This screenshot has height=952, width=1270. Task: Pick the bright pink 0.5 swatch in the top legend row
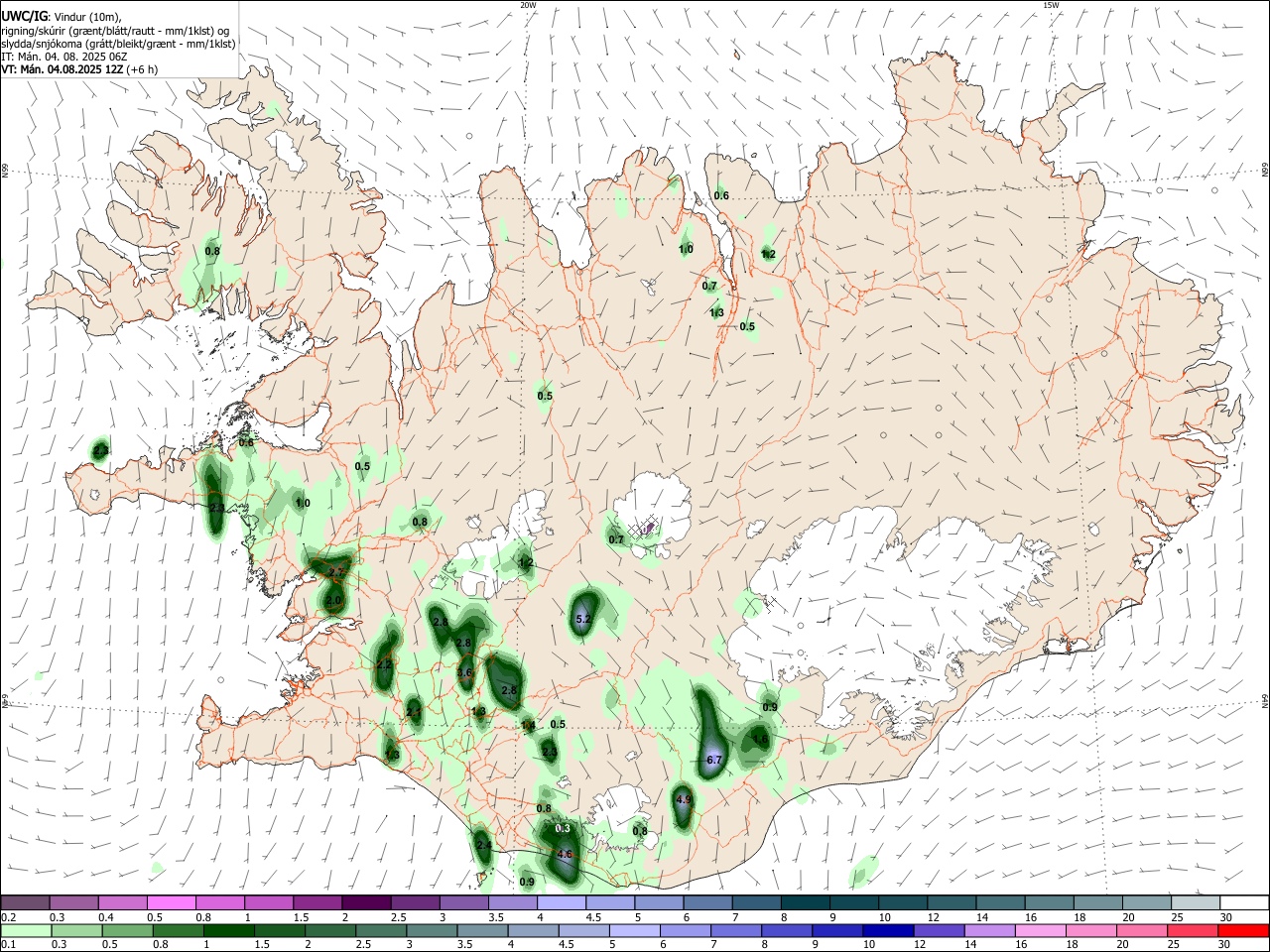point(171,902)
